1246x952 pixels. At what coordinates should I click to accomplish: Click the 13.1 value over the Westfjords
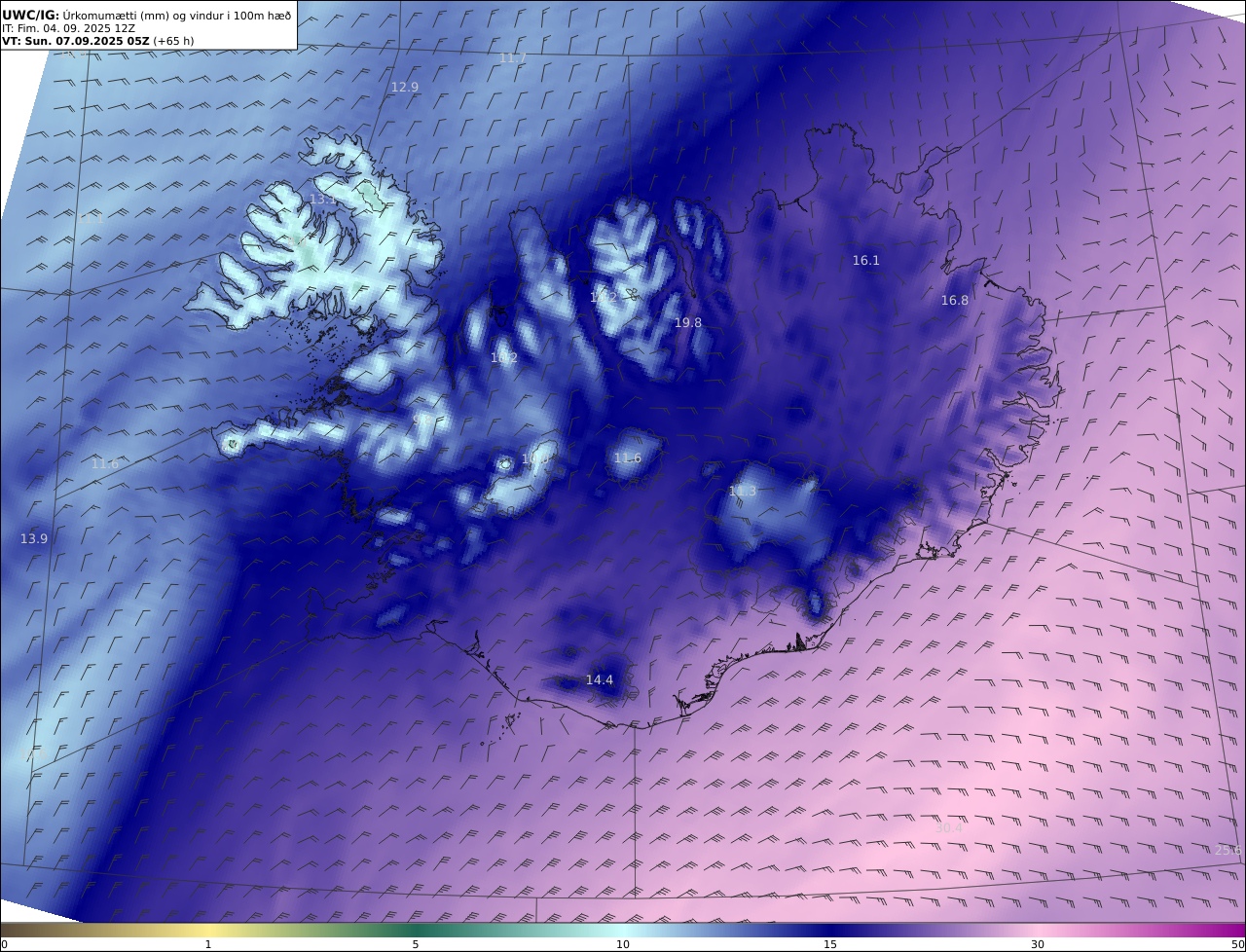(x=323, y=200)
